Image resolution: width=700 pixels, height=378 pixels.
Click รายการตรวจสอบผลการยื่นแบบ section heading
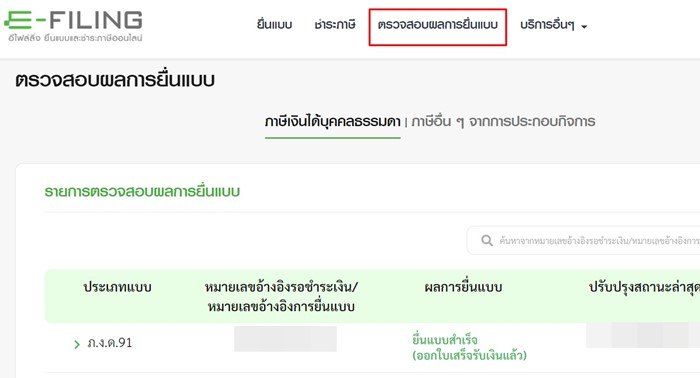tap(142, 191)
